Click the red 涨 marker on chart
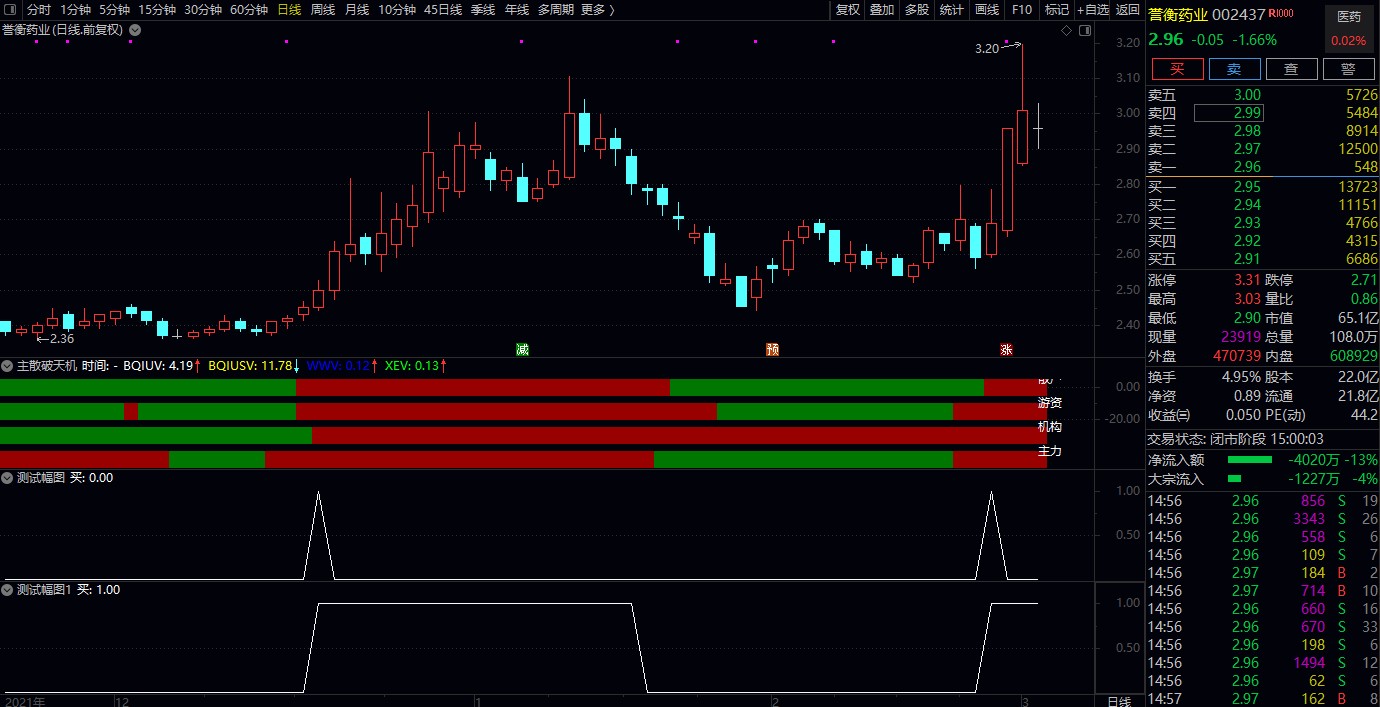The width and height of the screenshot is (1380, 707). tap(1006, 349)
